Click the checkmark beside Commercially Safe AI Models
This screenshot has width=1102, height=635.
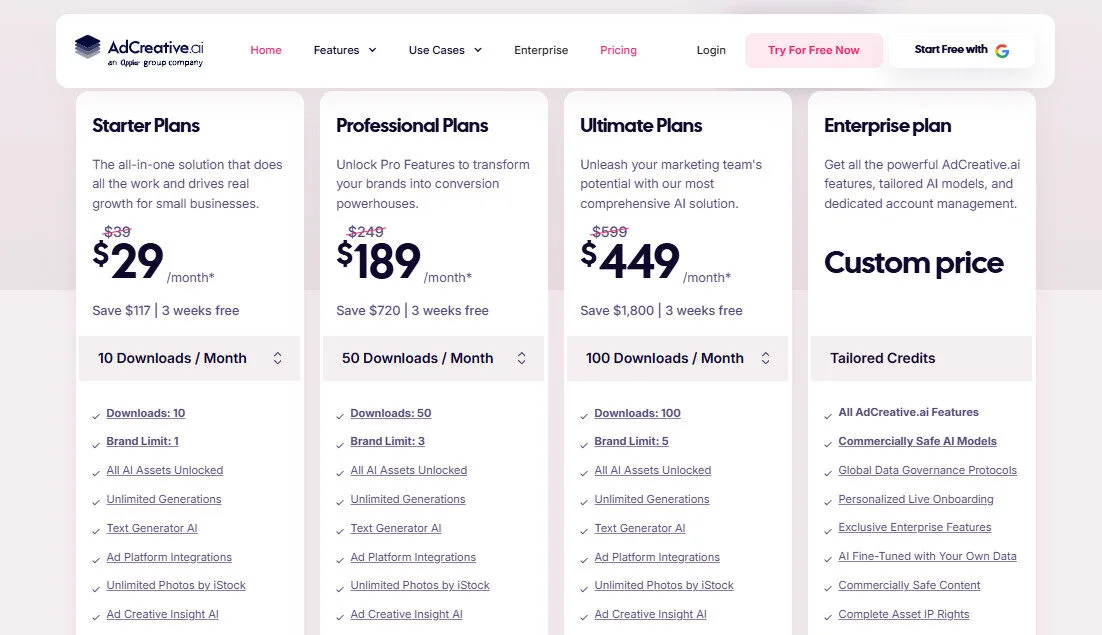click(827, 441)
